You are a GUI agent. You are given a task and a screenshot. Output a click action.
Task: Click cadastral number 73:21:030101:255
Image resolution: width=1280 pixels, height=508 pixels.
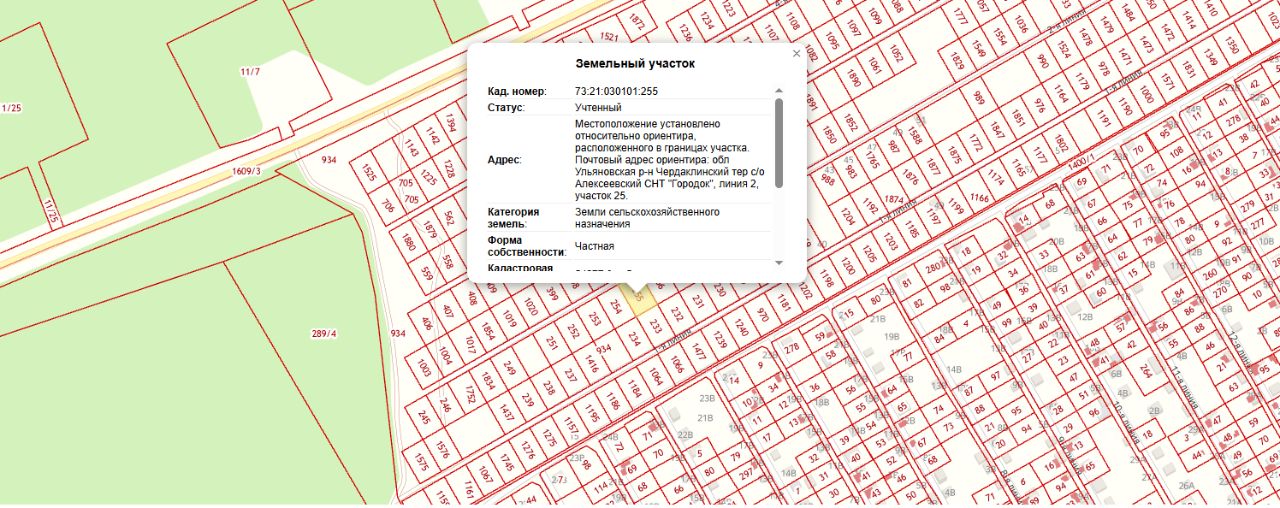click(x=616, y=92)
